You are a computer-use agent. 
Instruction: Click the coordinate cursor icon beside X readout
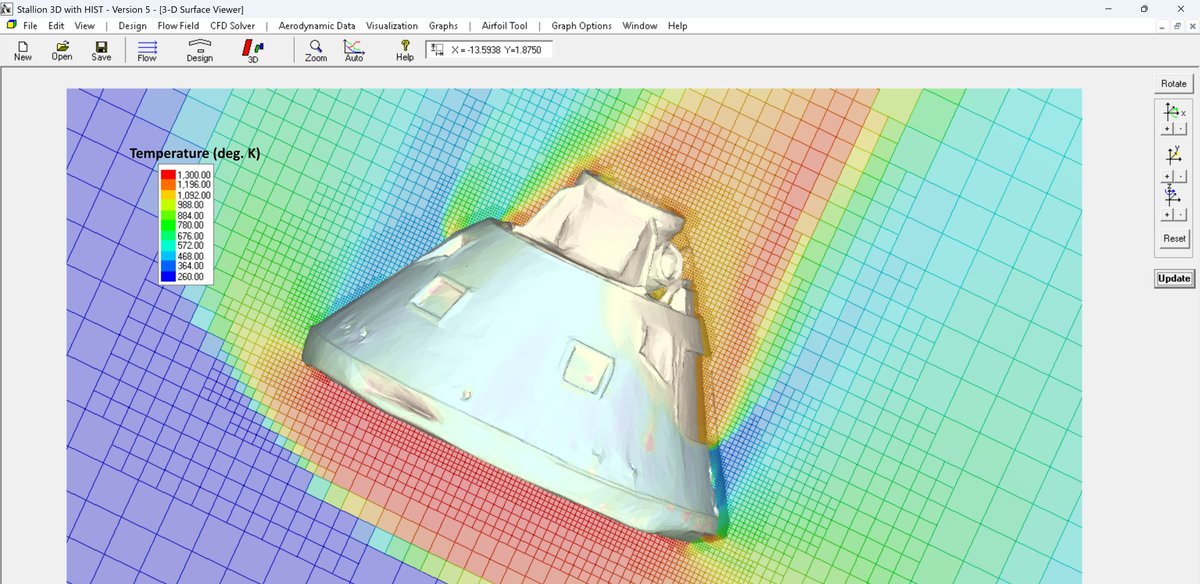coord(437,49)
